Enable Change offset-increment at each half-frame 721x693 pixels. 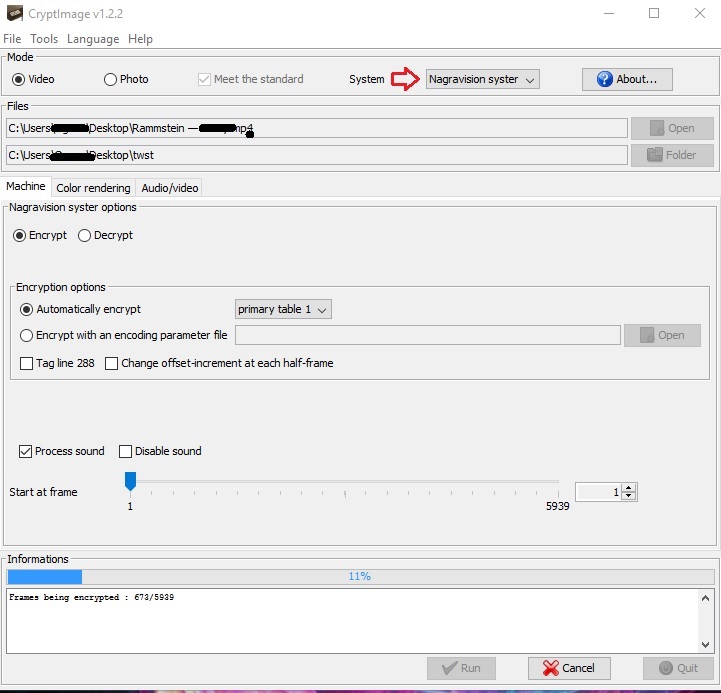[111, 363]
